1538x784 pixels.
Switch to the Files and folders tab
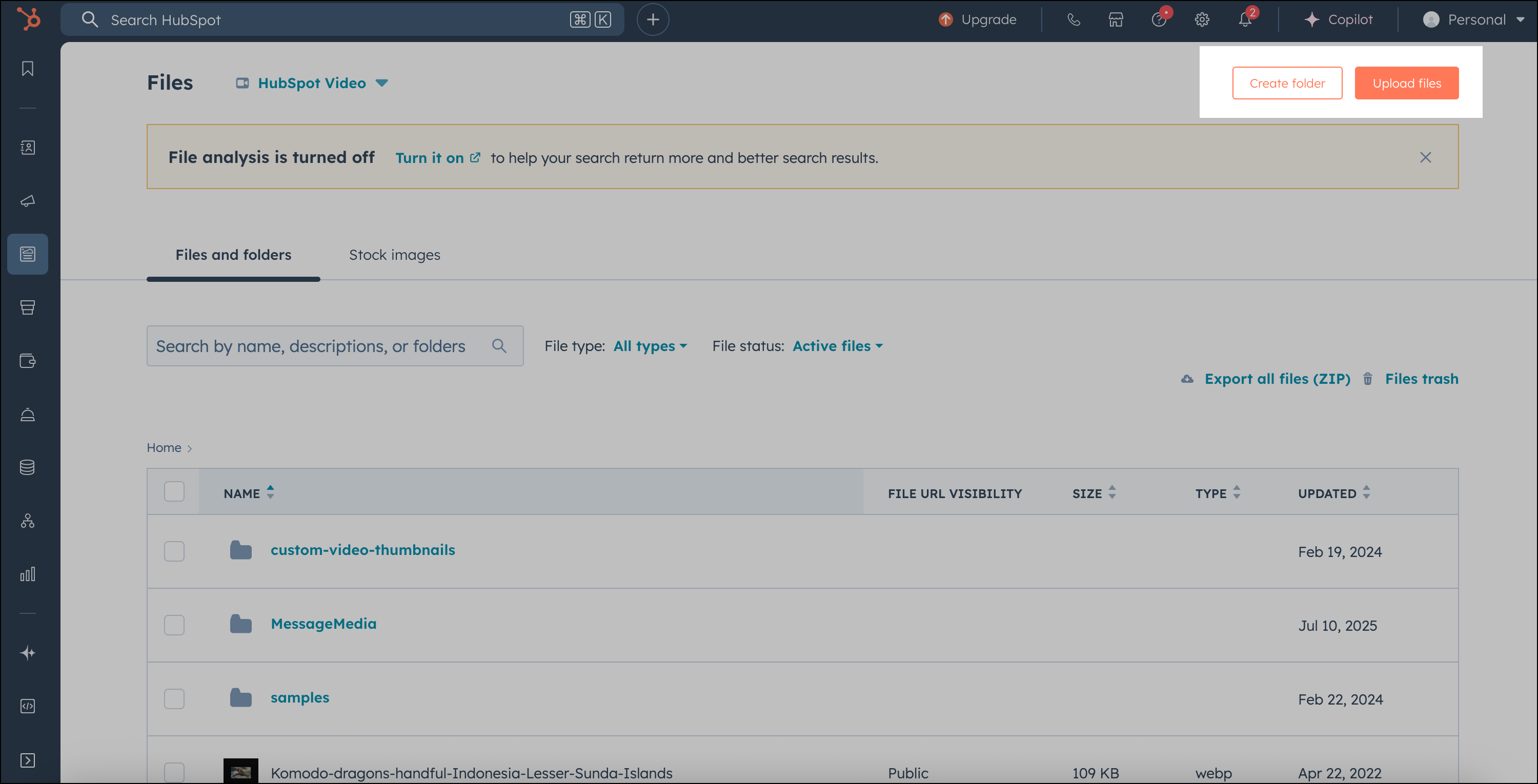(233, 255)
